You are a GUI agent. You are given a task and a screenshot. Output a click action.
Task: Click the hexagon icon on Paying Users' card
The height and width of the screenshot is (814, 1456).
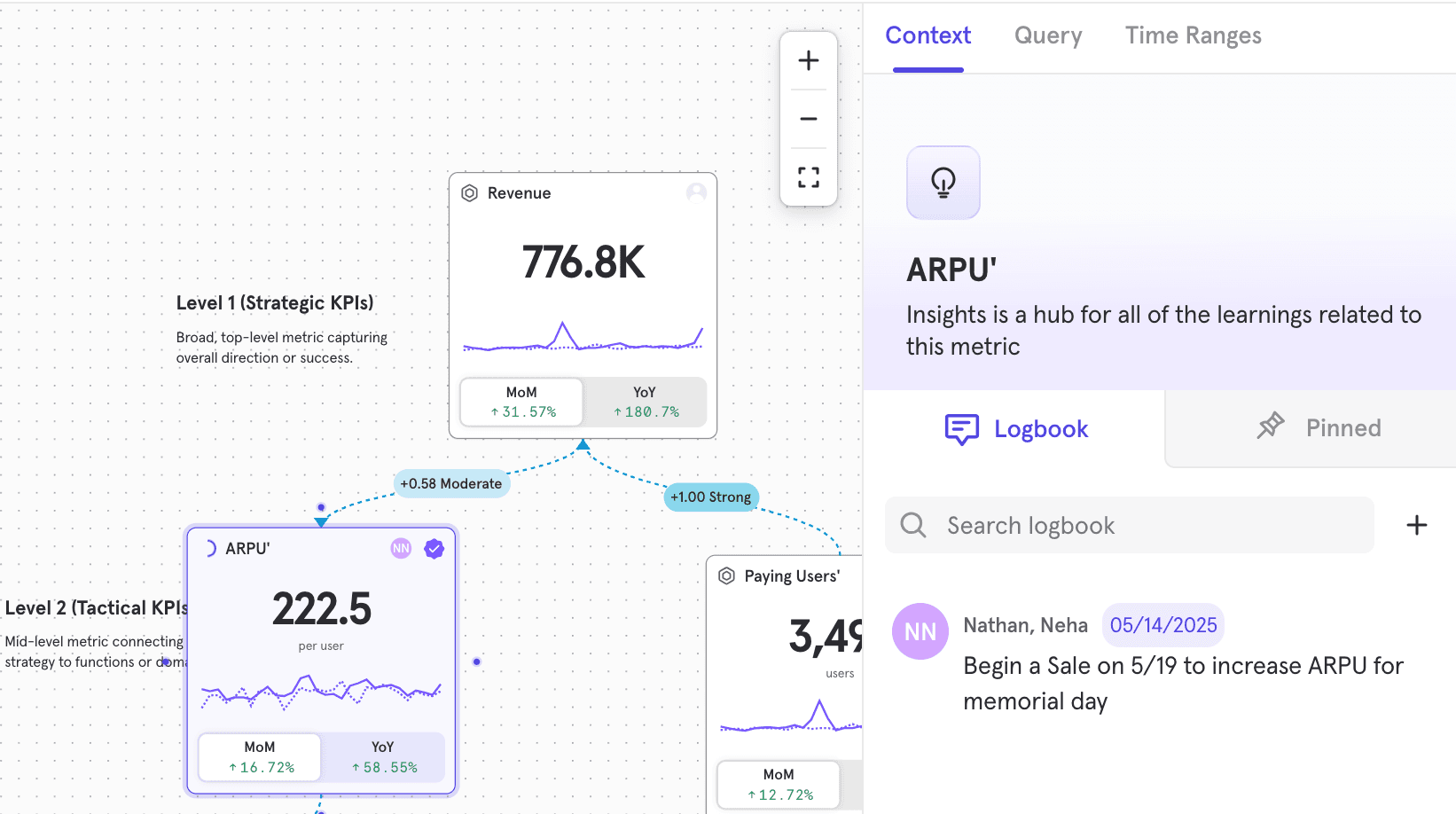click(726, 576)
